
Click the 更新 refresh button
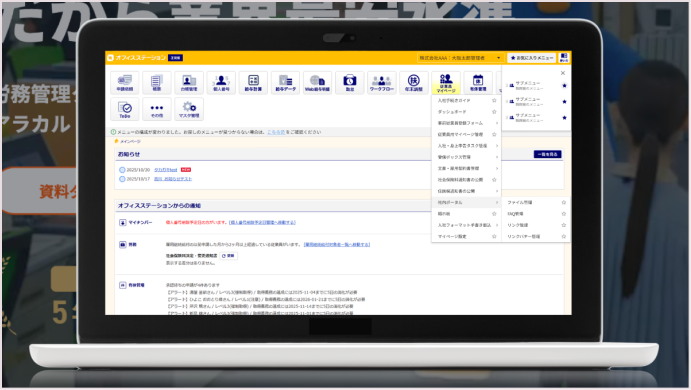pos(229,256)
